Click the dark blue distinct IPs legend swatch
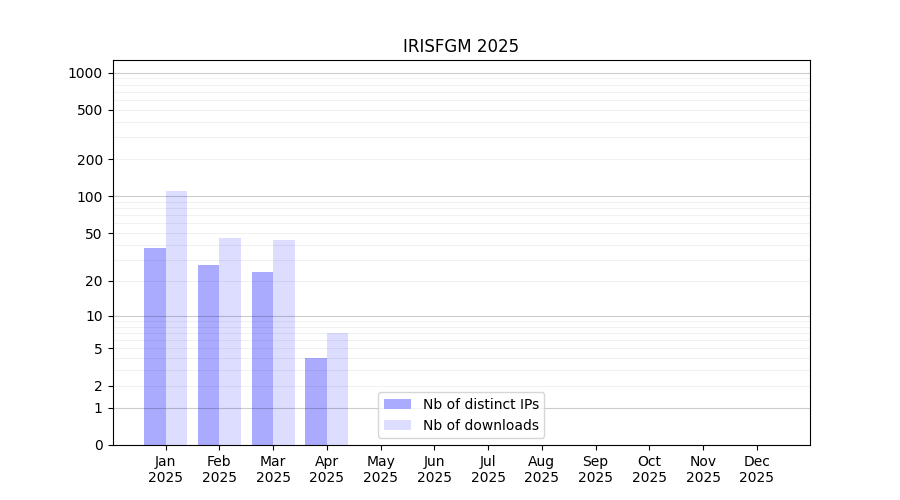 [397, 404]
